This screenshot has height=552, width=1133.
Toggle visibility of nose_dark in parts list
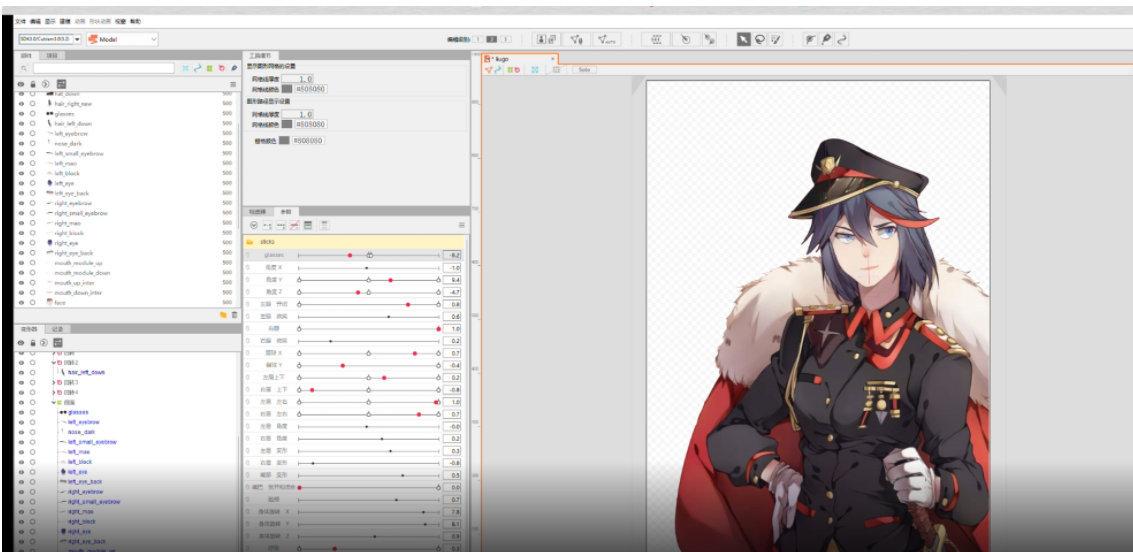pyautogui.click(x=21, y=143)
